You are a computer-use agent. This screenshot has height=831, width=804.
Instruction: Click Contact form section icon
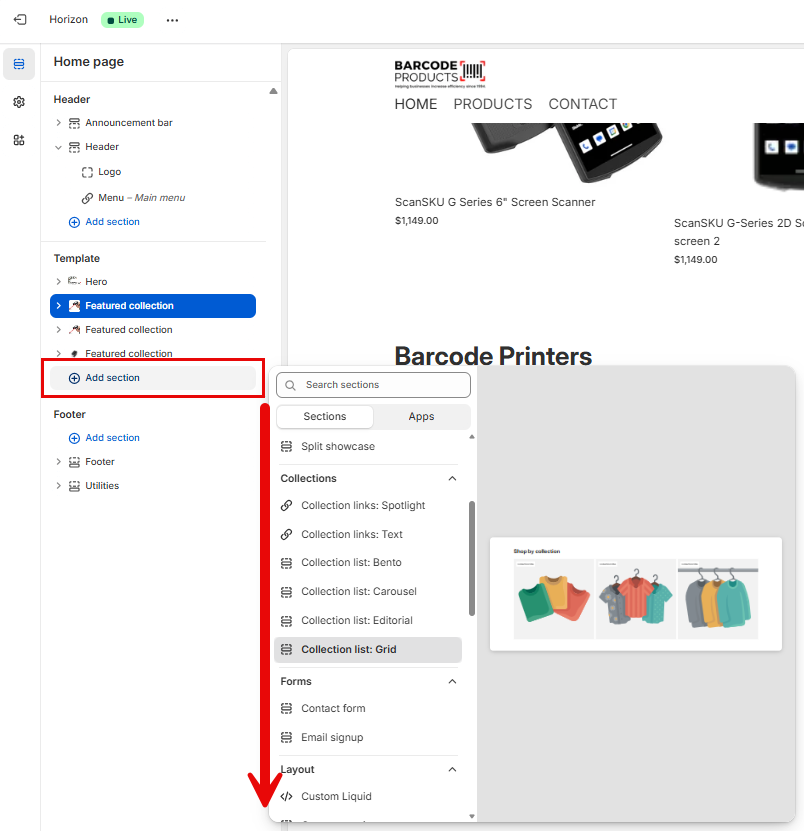[x=286, y=709]
